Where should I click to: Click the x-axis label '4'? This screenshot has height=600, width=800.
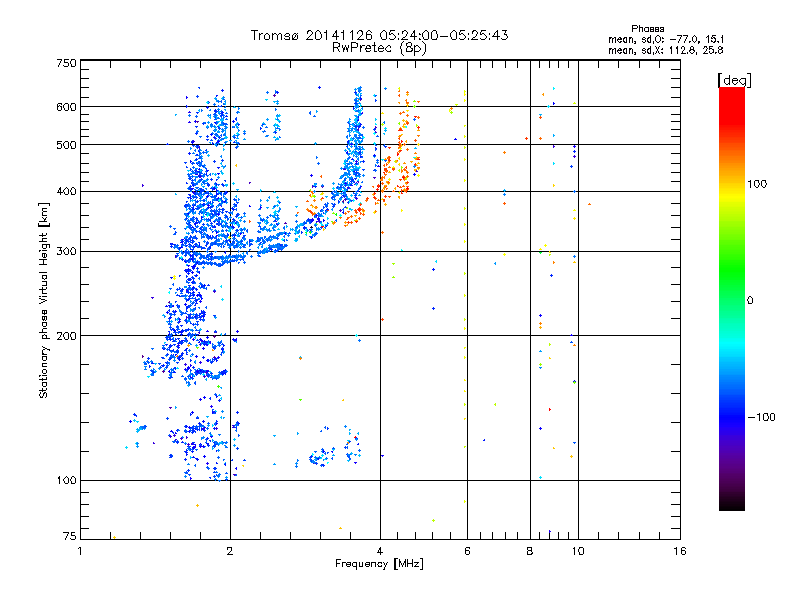tap(380, 551)
